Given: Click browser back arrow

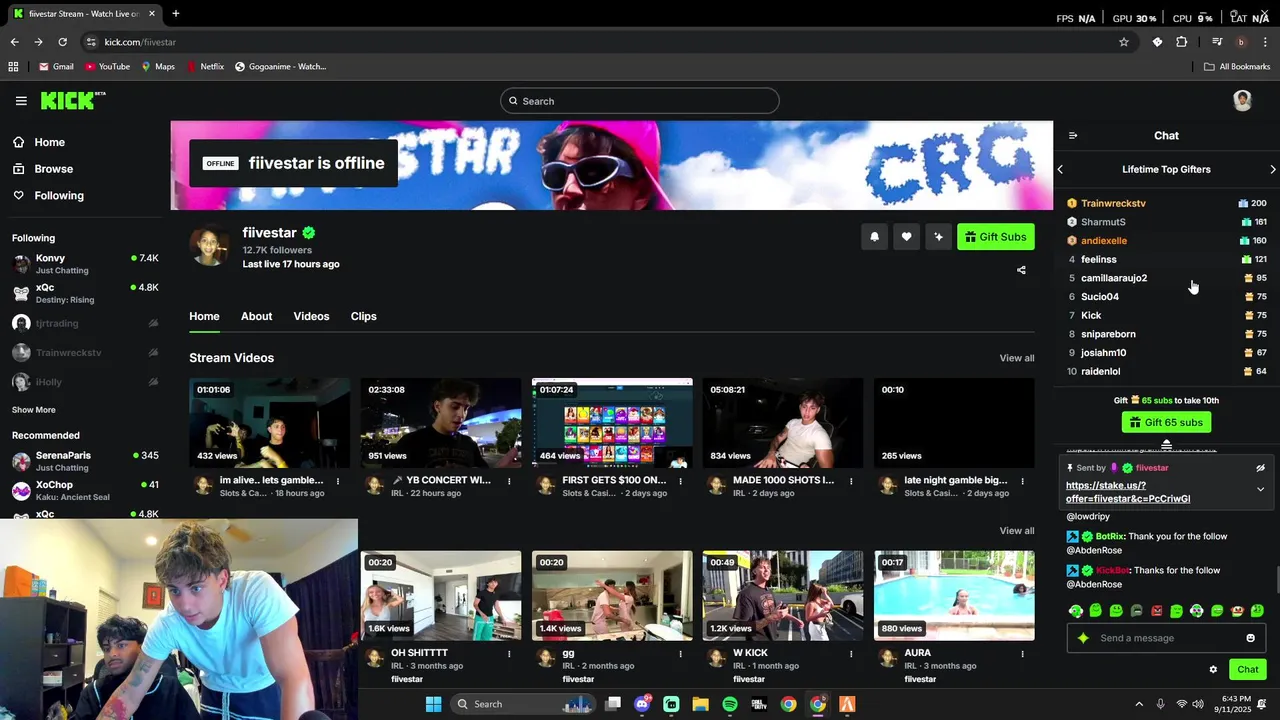Looking at the screenshot, I should click(14, 42).
